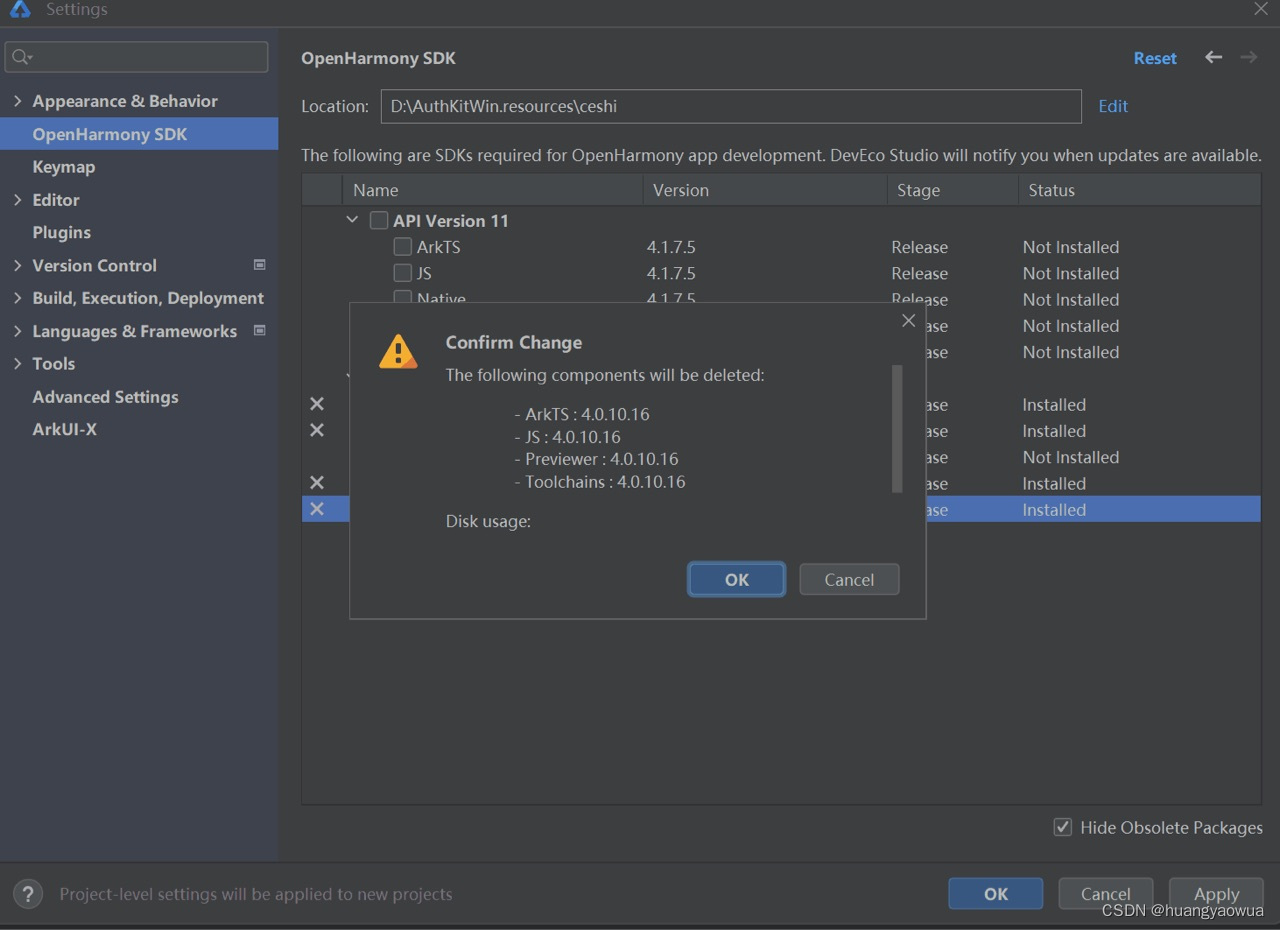Open Advanced Settings page
Screen dimensions: 1280x930
(105, 397)
